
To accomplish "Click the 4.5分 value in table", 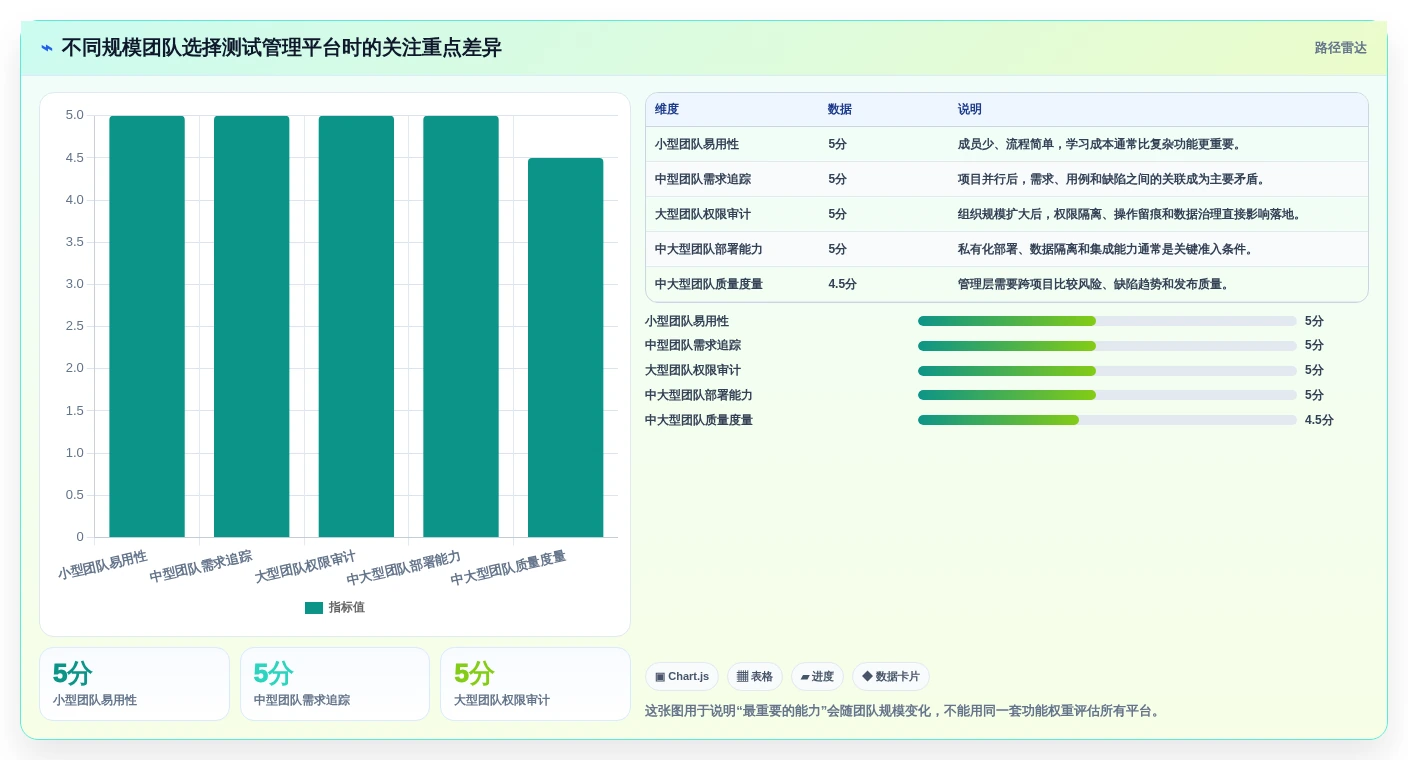I will 842,284.
